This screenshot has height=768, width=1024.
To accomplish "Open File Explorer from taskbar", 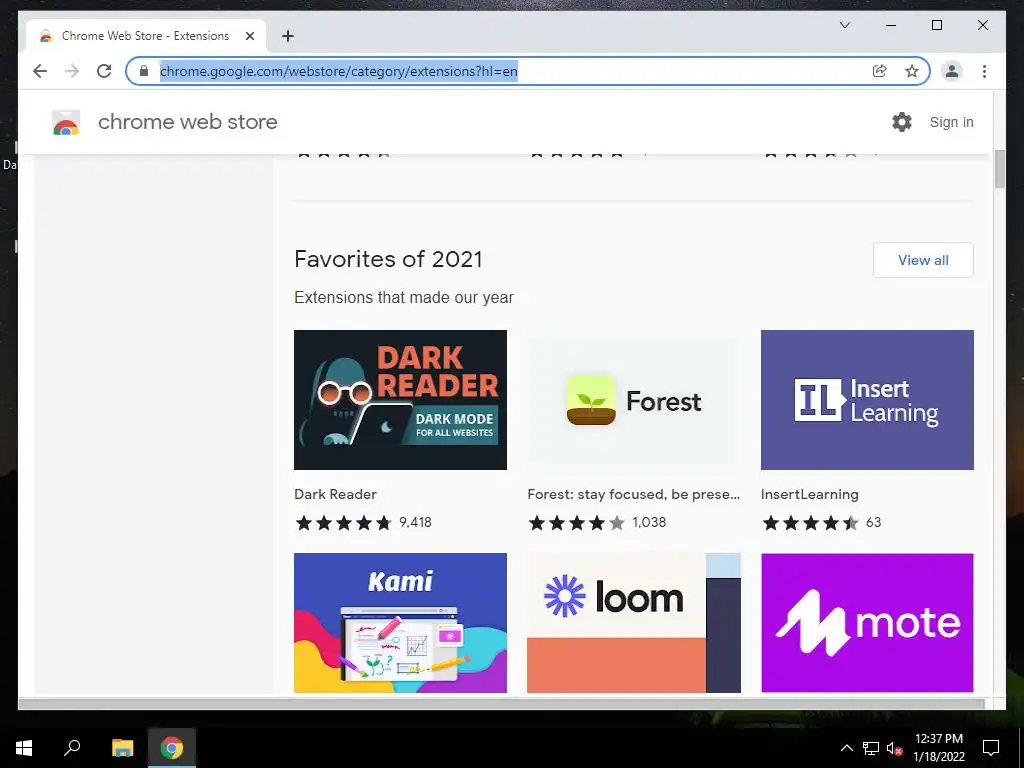I will [x=122, y=748].
